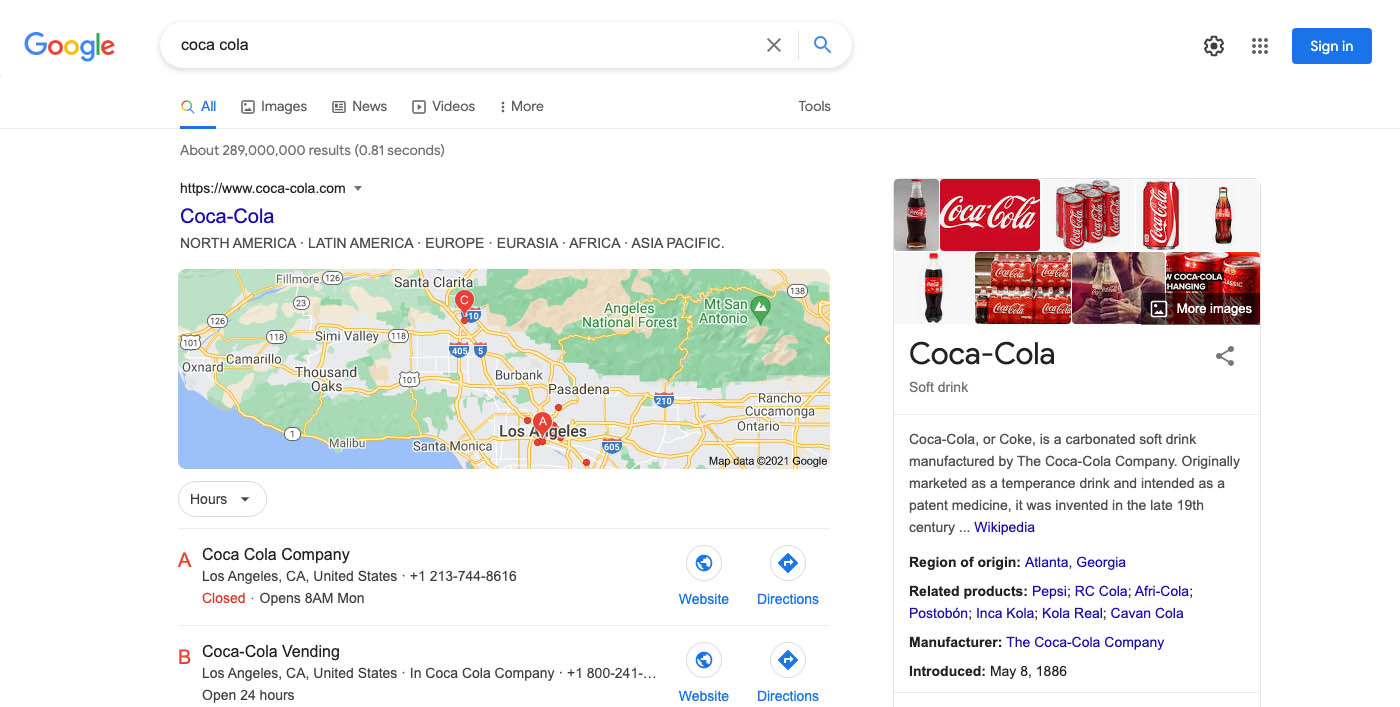Click Website globe icon for Coca Cola Company
This screenshot has width=1400, height=707.
[703, 564]
